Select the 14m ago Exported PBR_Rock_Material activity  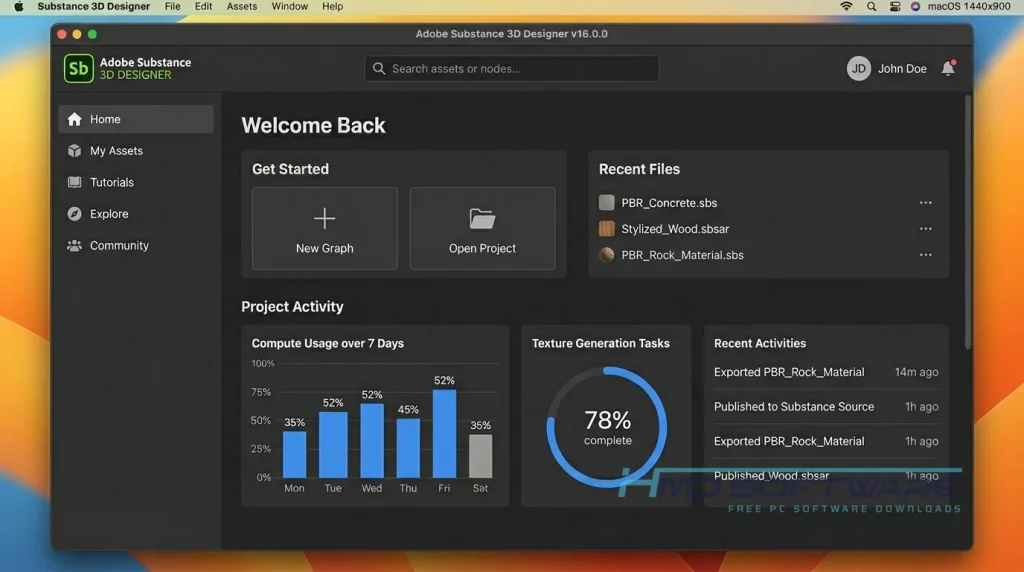pyautogui.click(x=826, y=372)
